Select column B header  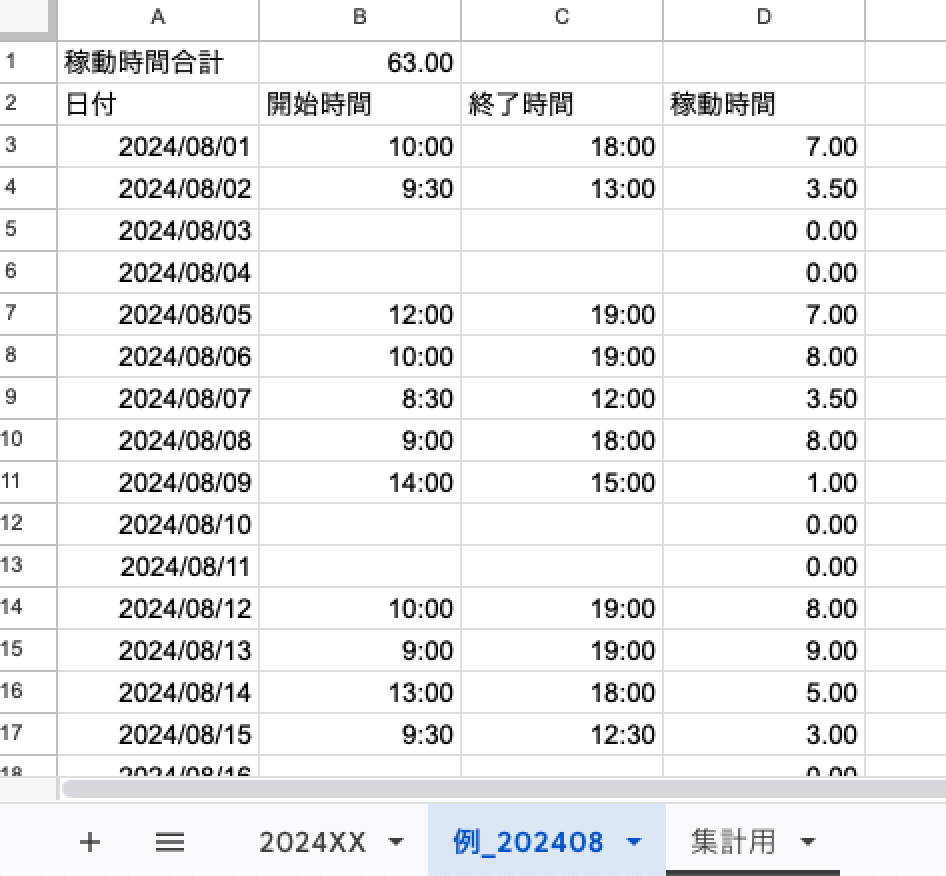pos(360,17)
